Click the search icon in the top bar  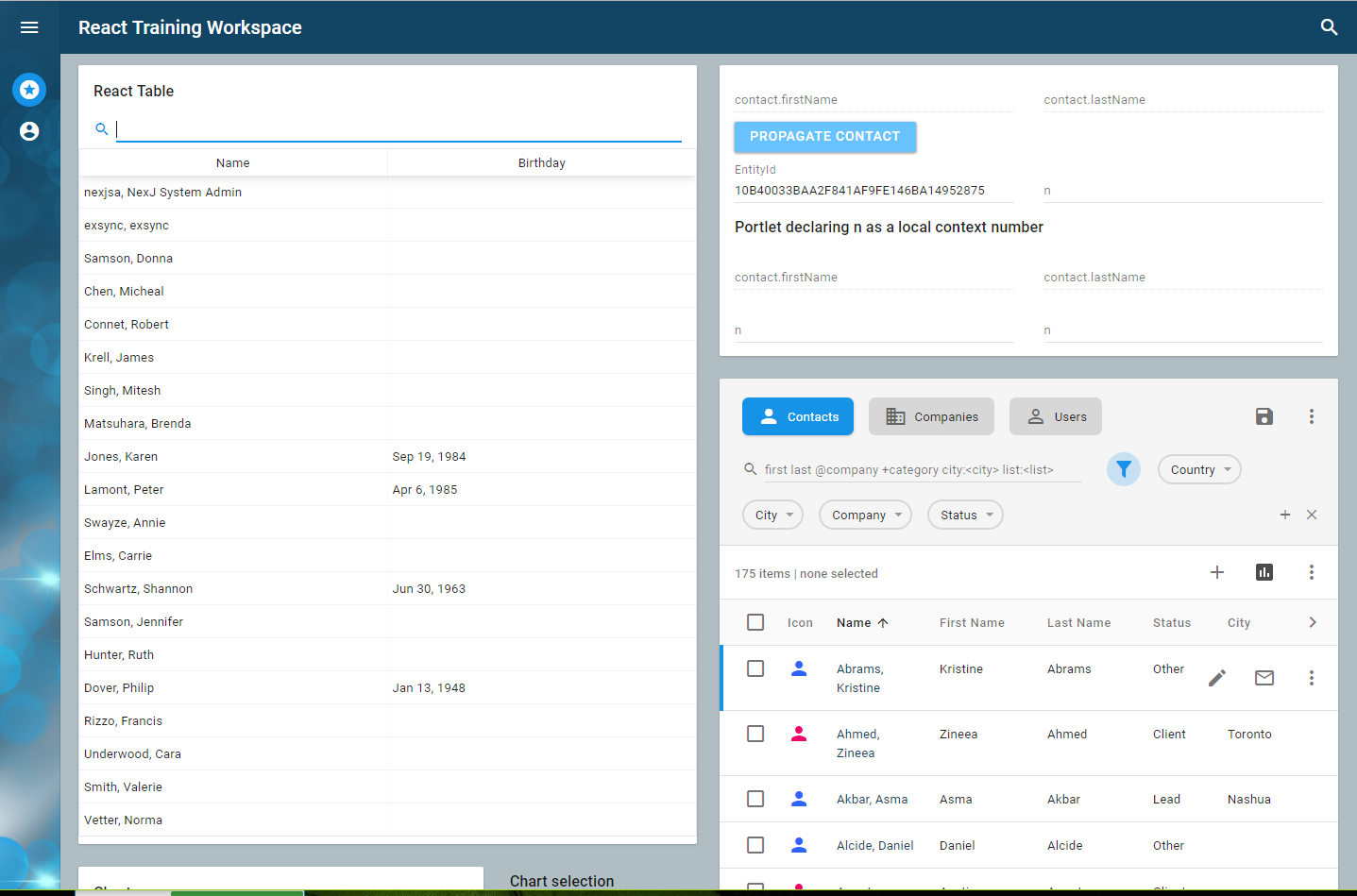coord(1330,26)
